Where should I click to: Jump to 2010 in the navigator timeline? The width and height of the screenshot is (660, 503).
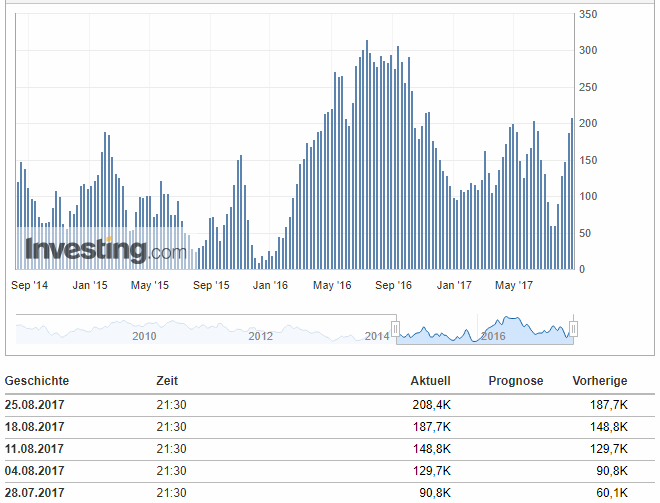tap(145, 336)
